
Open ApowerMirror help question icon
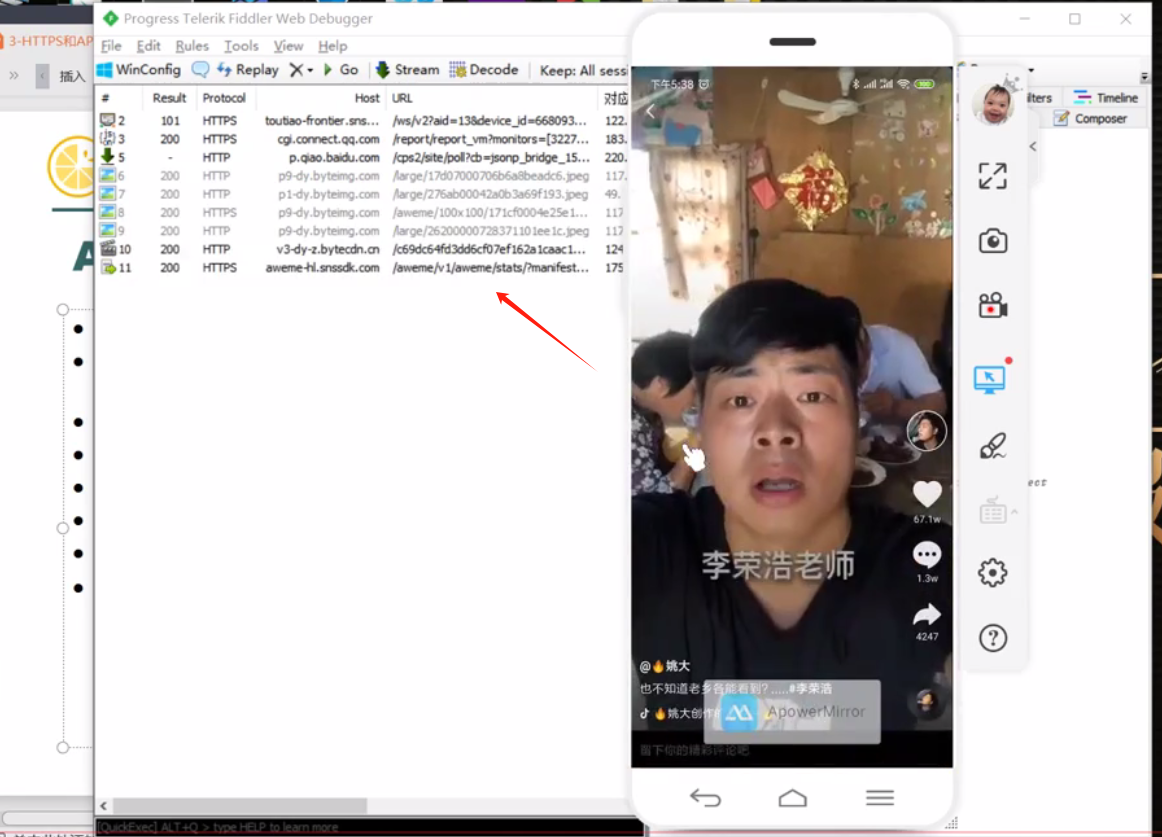pyautogui.click(x=992, y=638)
